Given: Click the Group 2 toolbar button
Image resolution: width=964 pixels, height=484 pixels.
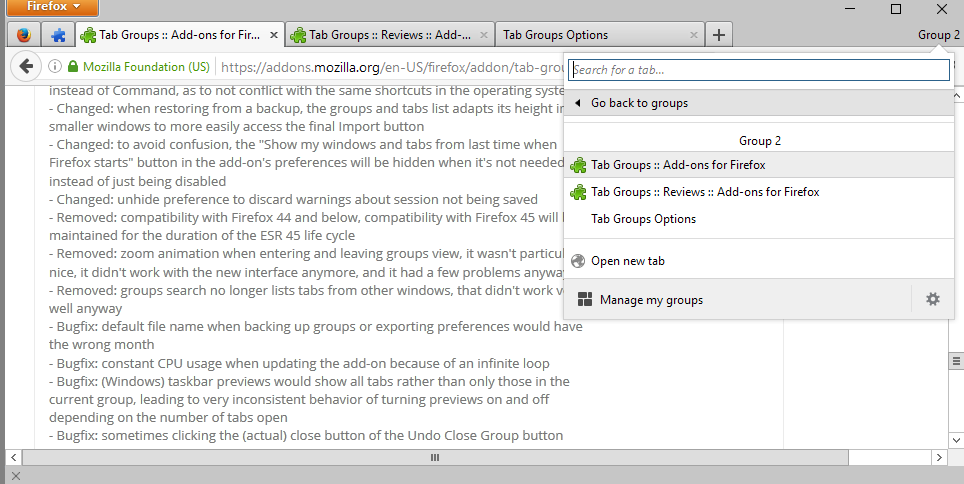Looking at the screenshot, I should [938, 35].
